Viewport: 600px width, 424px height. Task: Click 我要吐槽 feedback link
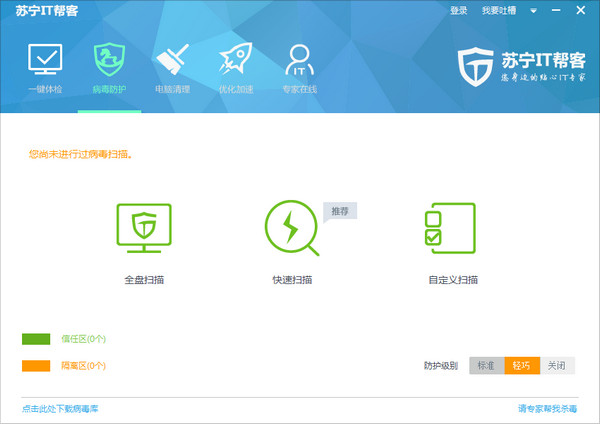[x=499, y=11]
